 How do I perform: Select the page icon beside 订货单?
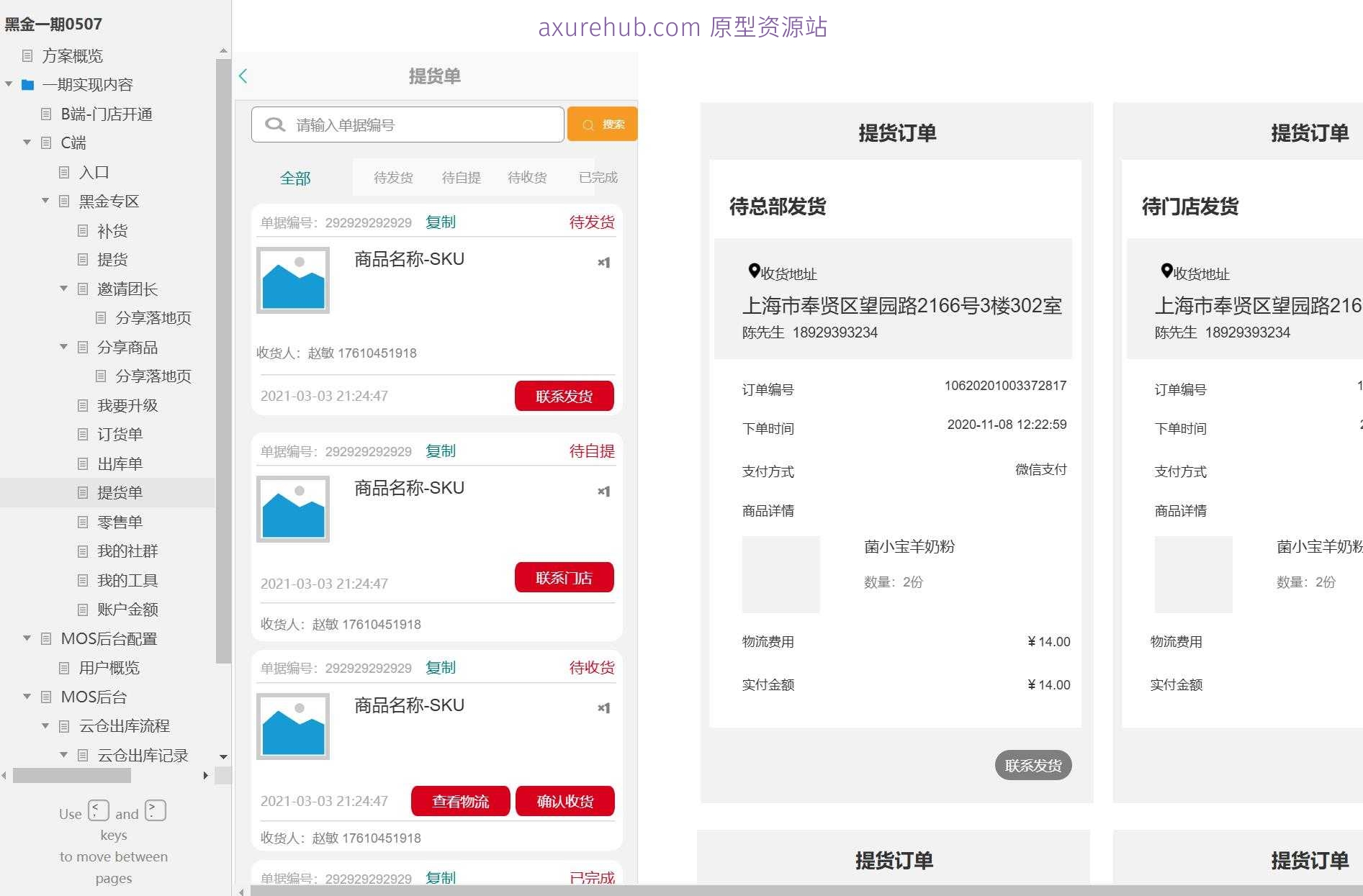coord(83,435)
